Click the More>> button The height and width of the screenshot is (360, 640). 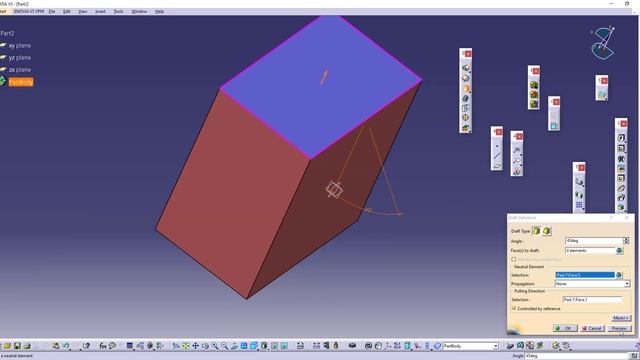click(x=621, y=318)
